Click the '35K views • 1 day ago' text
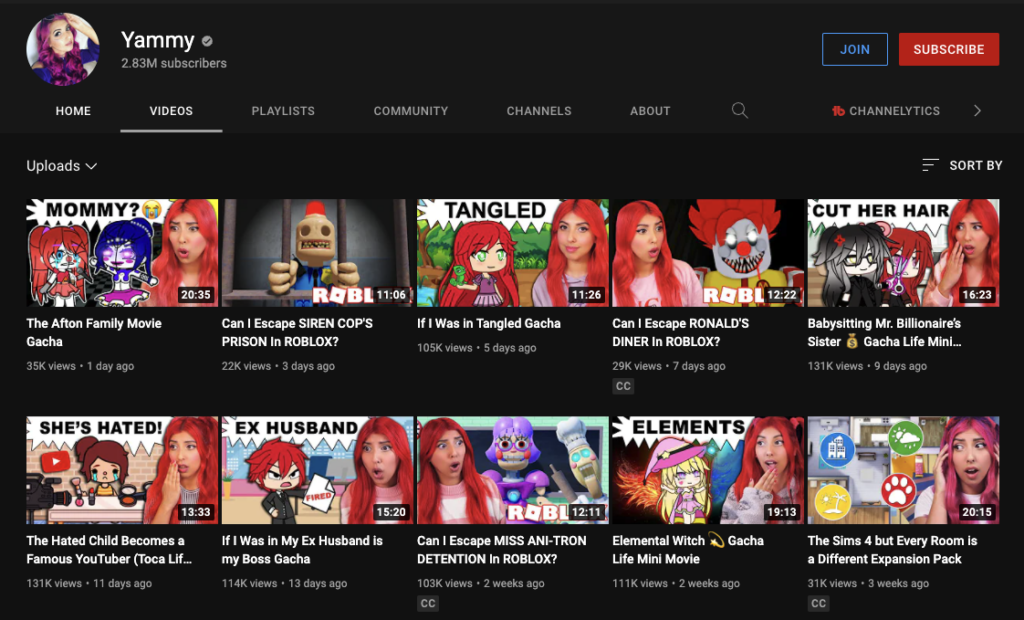The width and height of the screenshot is (1024, 620). point(80,366)
